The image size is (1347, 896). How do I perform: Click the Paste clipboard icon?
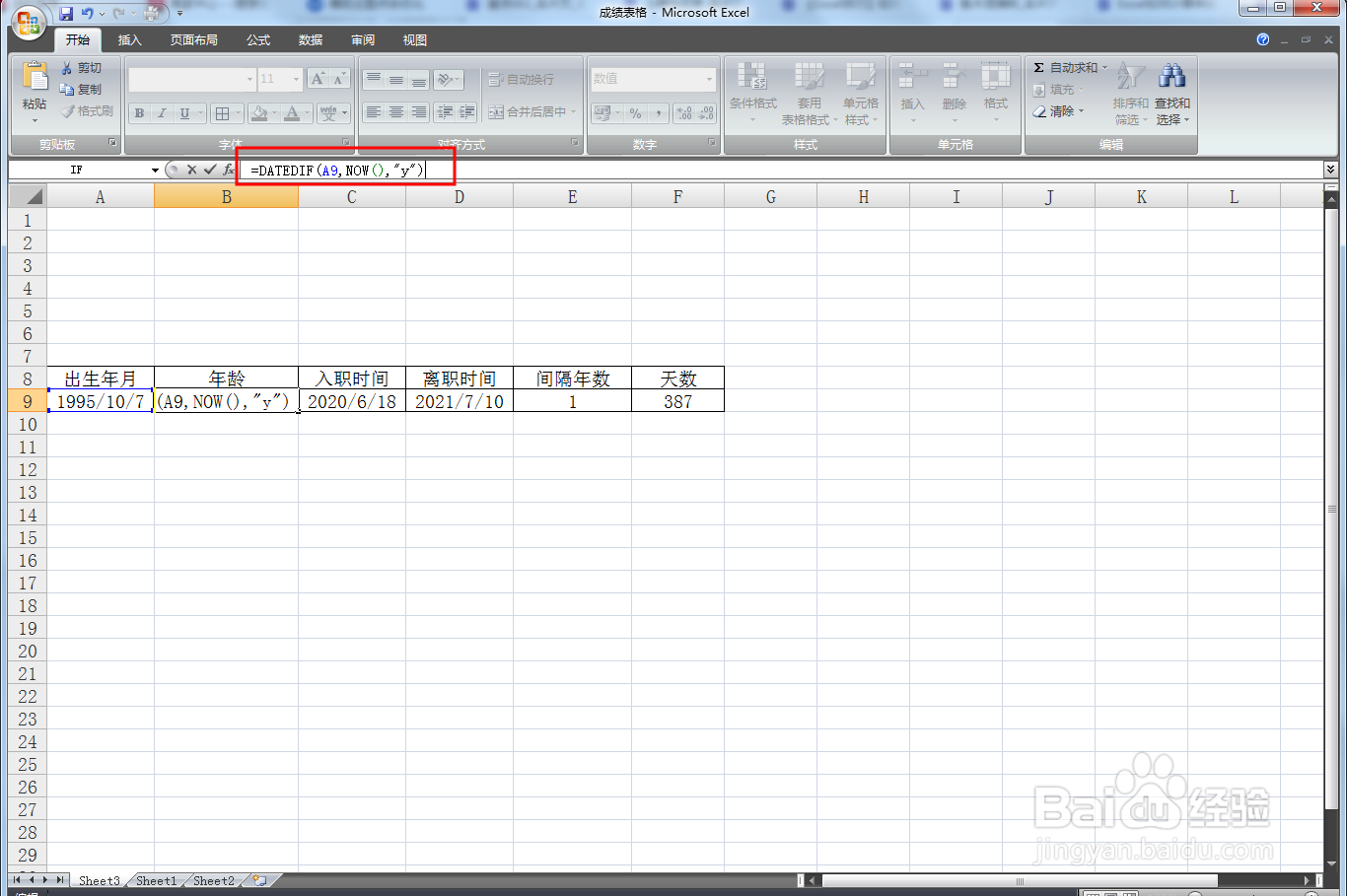tap(35, 77)
